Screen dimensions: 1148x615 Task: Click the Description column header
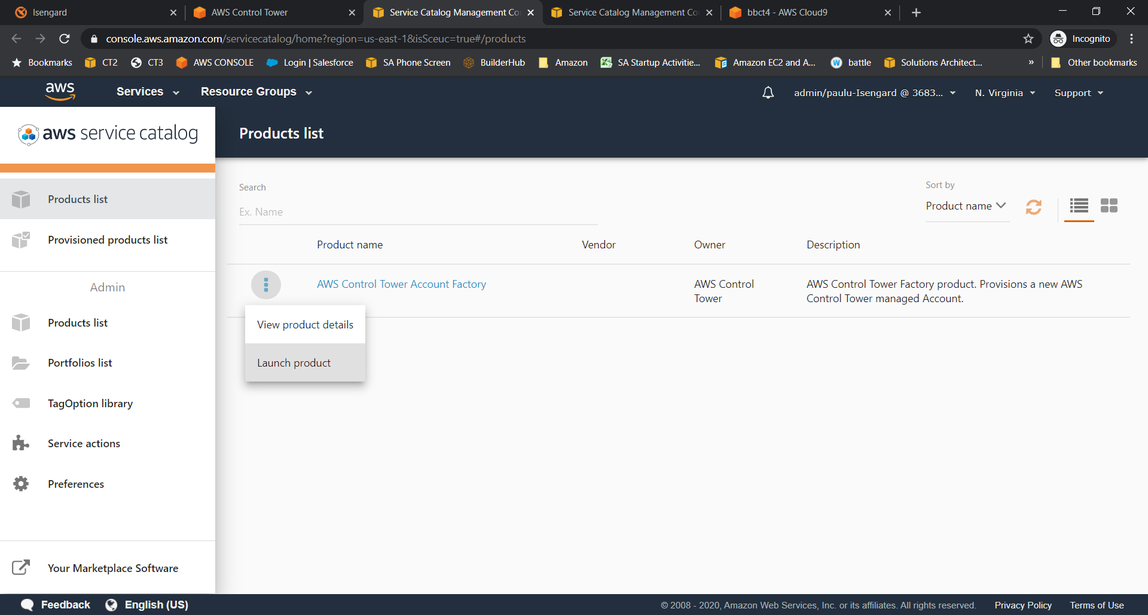coord(833,245)
